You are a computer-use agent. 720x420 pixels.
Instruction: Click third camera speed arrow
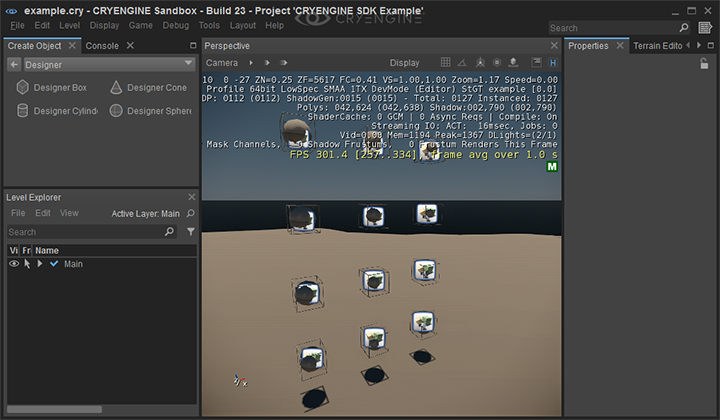pyautogui.click(x=283, y=62)
